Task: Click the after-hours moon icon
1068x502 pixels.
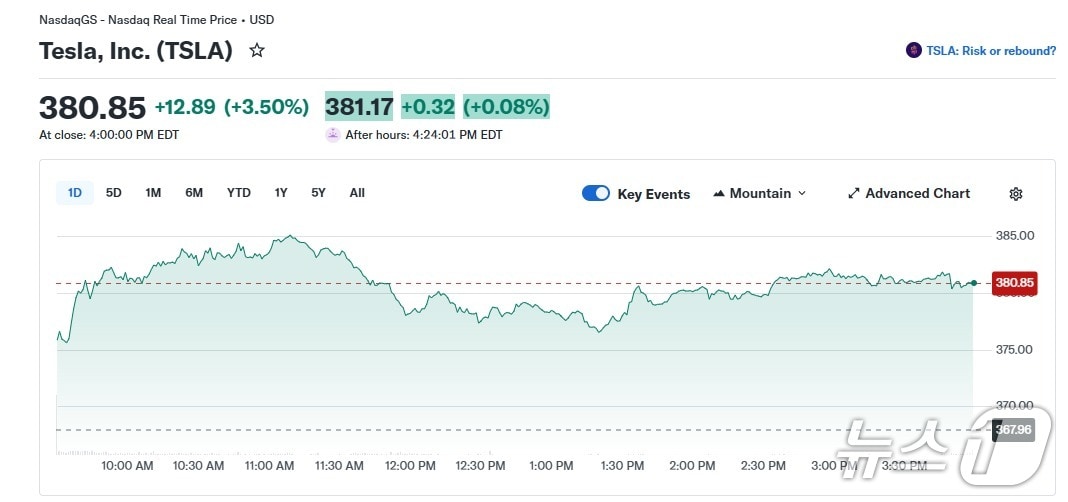Action: [333, 135]
